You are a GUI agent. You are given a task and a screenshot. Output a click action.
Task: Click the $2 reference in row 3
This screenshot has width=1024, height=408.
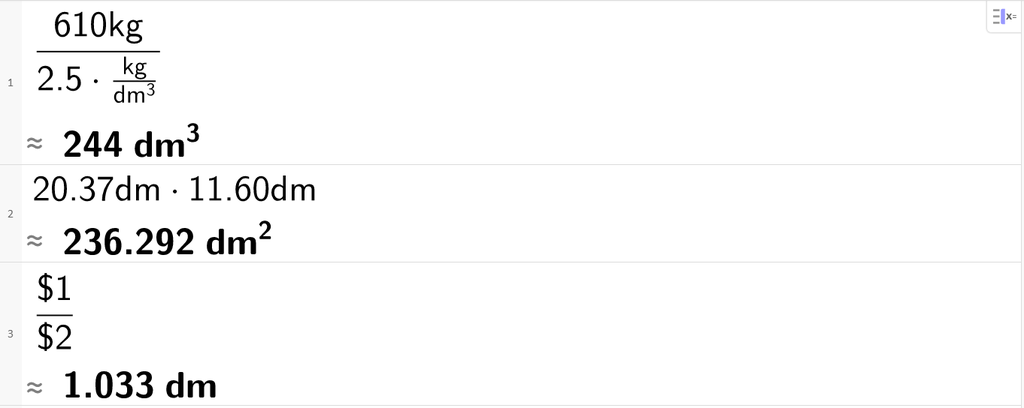(54, 338)
